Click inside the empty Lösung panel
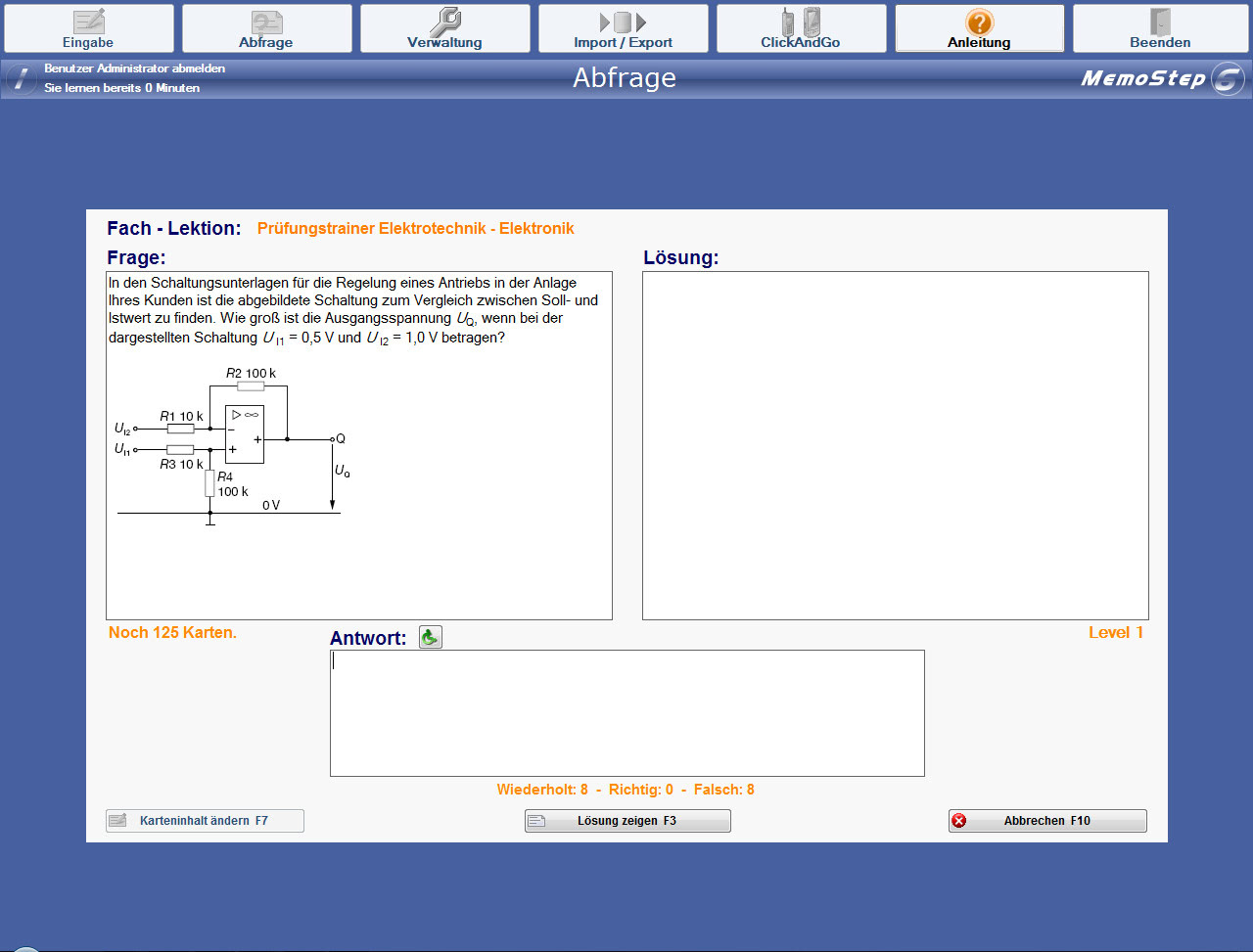 895,445
